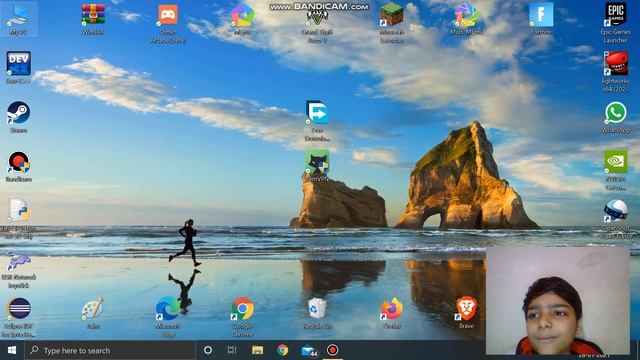Open the My PC desktop icon
This screenshot has height=360, width=640.
pos(18,20)
